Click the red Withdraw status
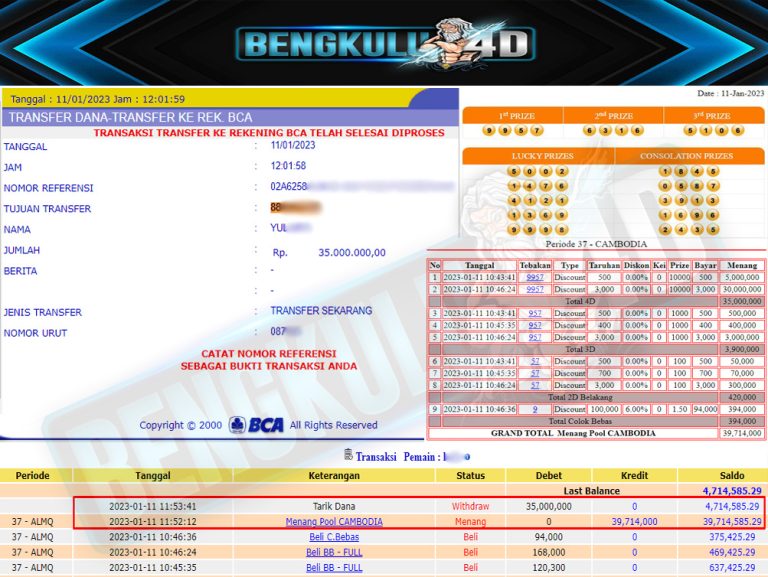Image resolution: width=768 pixels, height=577 pixels. click(x=470, y=506)
